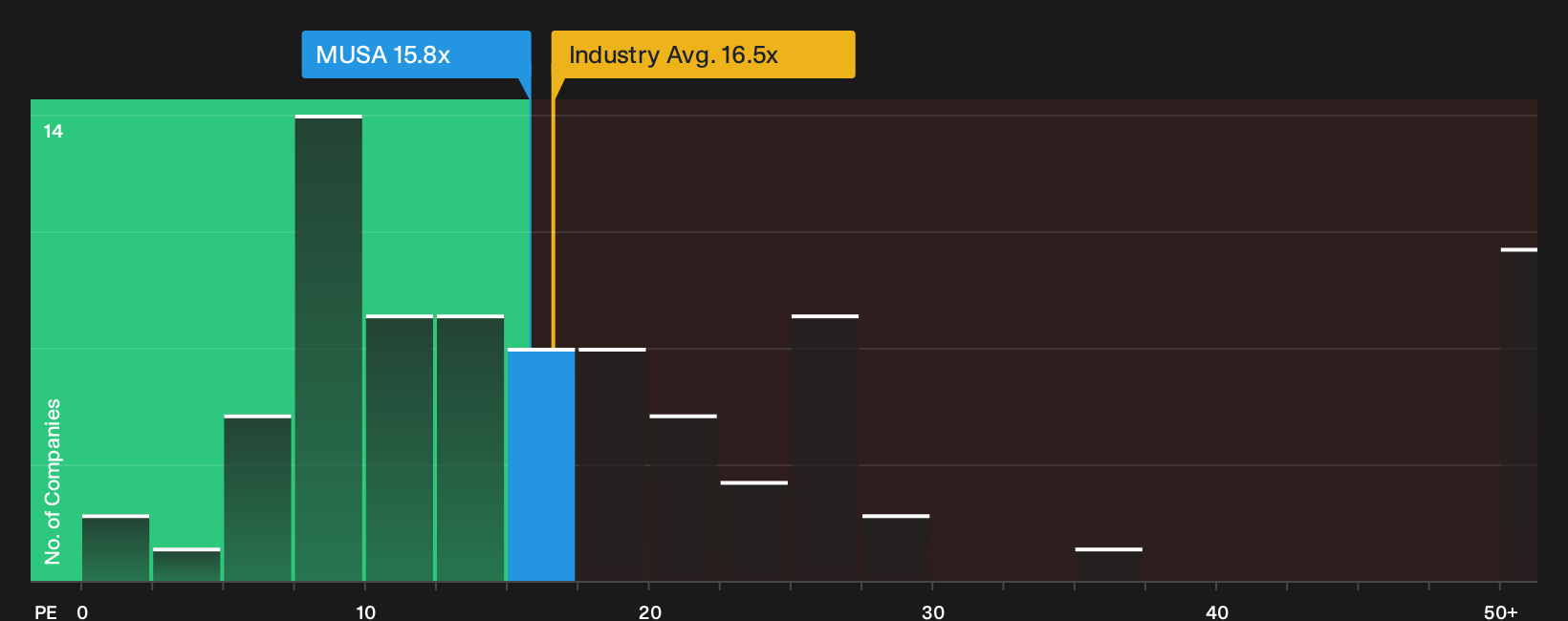Click the first bar at PE 0
1568x621 pixels.
(116, 548)
